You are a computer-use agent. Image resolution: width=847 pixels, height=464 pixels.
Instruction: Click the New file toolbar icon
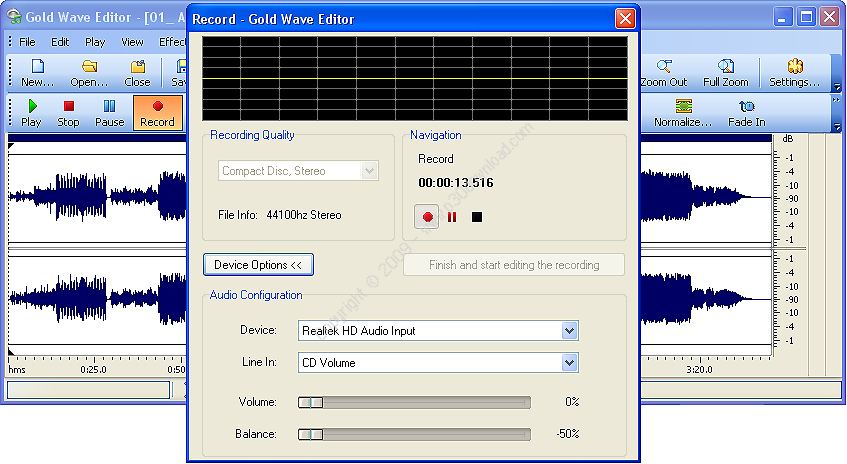37,73
